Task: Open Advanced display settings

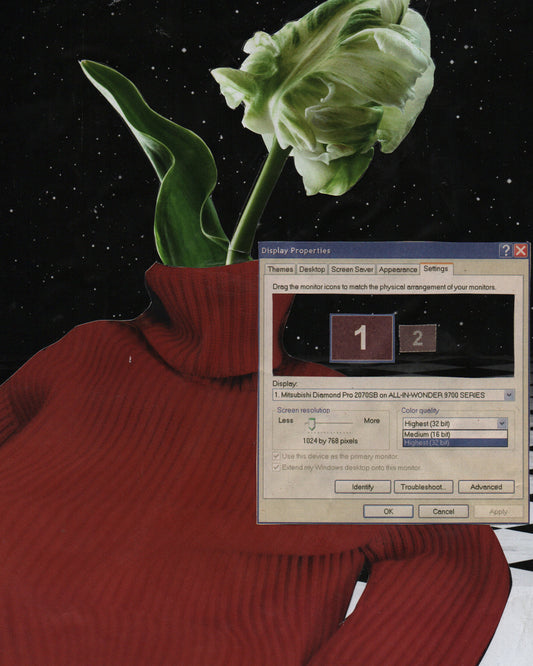Action: click(486, 487)
